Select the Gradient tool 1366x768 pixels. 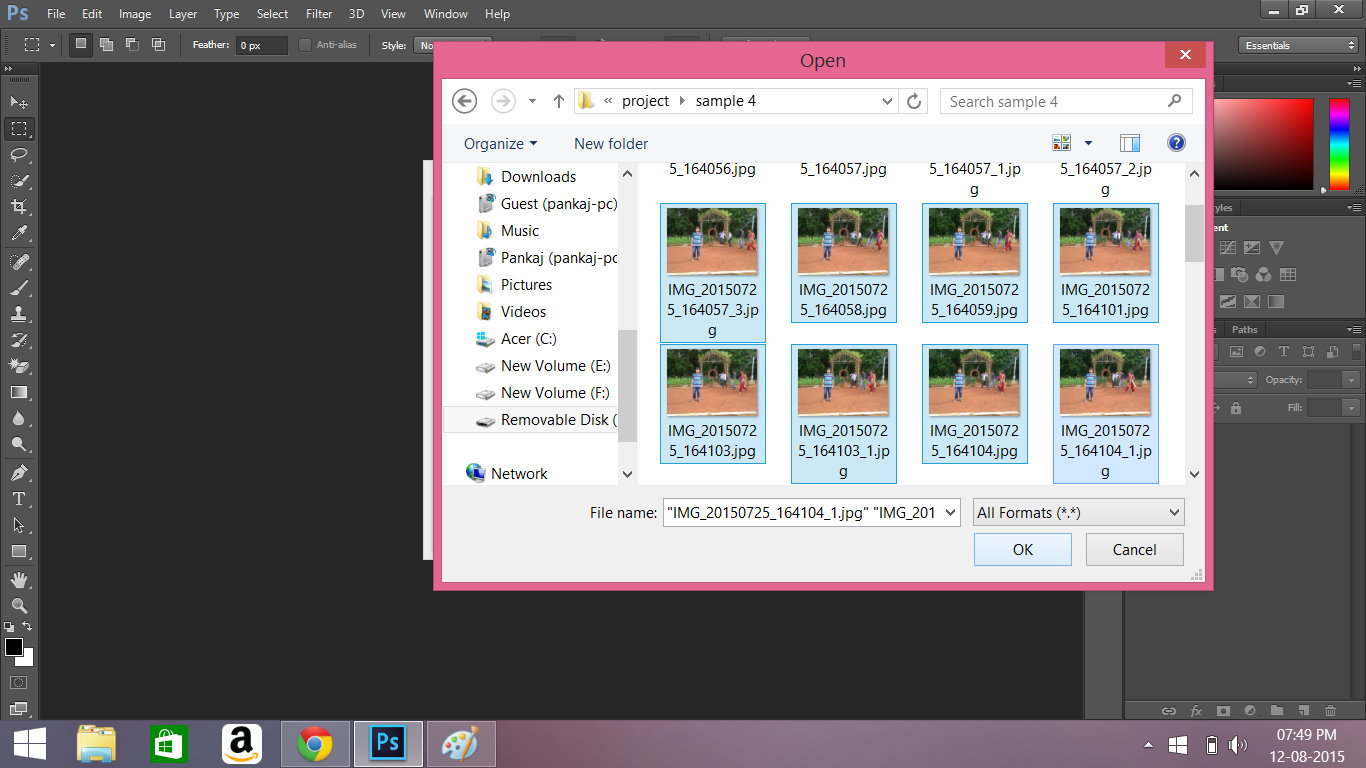tap(18, 392)
